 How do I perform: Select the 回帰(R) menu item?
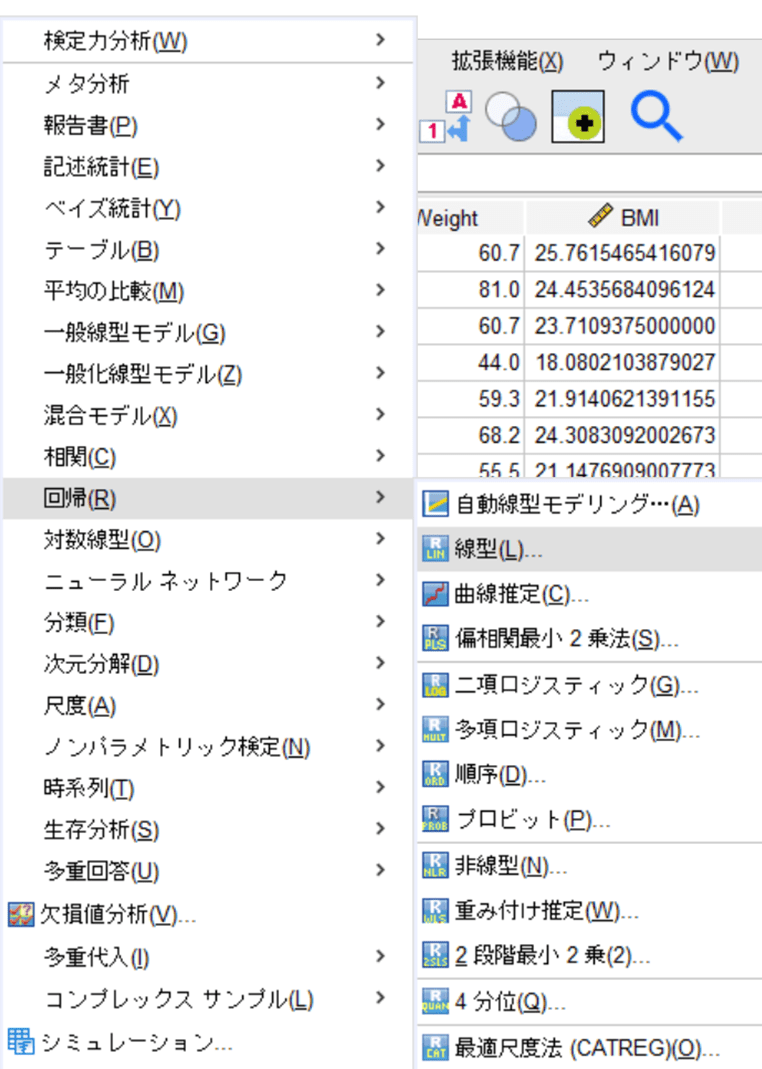209,498
